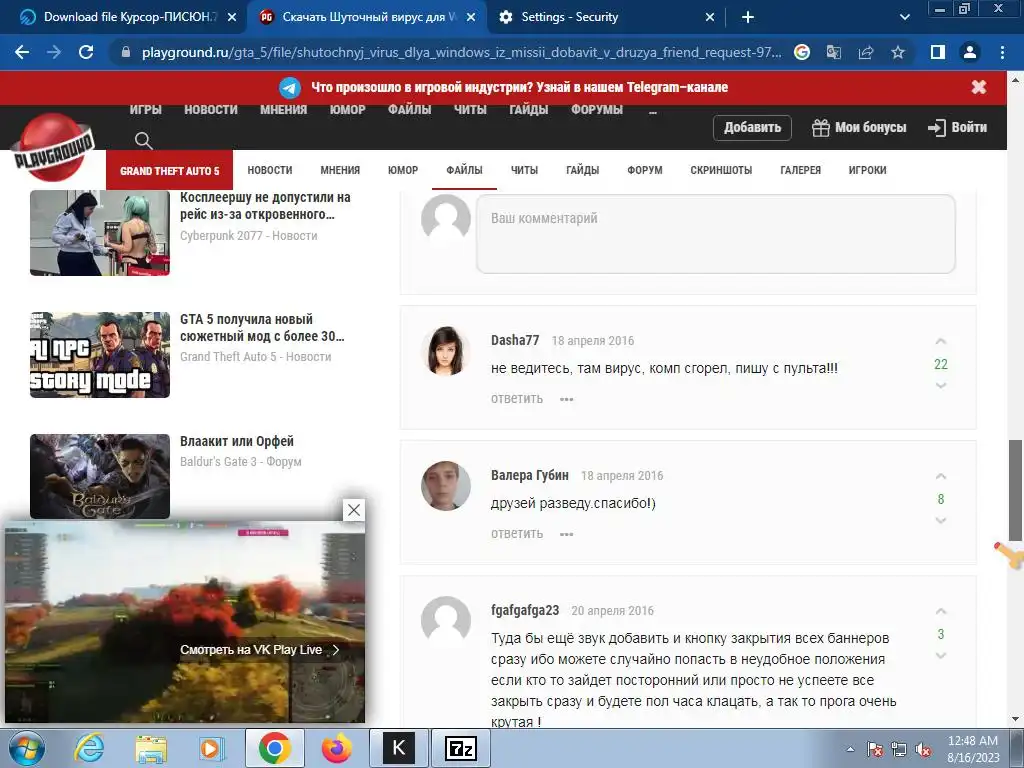Reply to Dasha77's comment via ответить

click(517, 398)
